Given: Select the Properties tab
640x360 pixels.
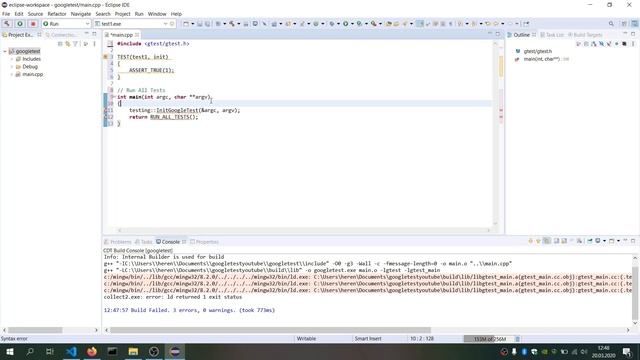Looking at the screenshot, I should point(204,242).
